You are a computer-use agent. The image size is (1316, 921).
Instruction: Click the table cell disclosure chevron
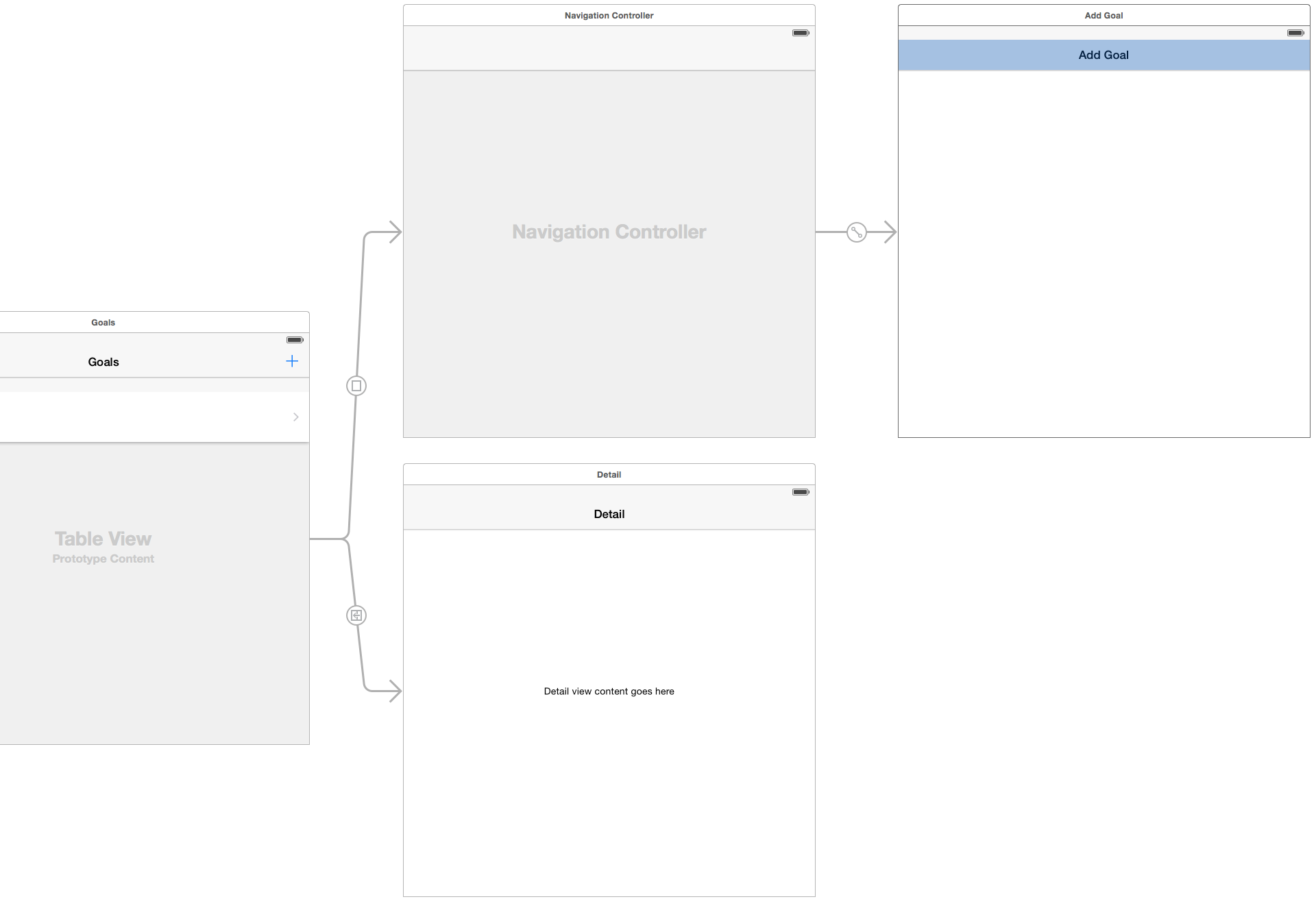point(296,417)
